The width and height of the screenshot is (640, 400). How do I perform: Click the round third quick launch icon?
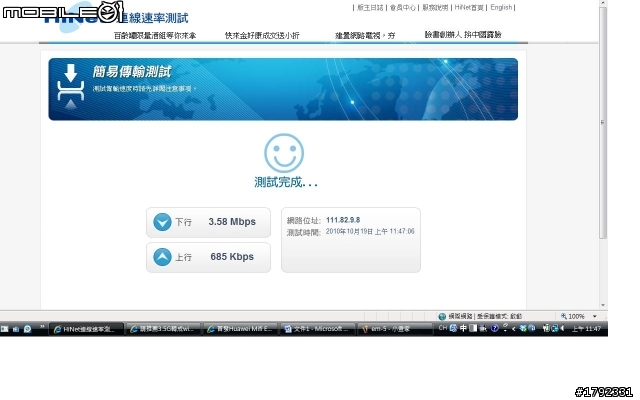tap(27, 329)
